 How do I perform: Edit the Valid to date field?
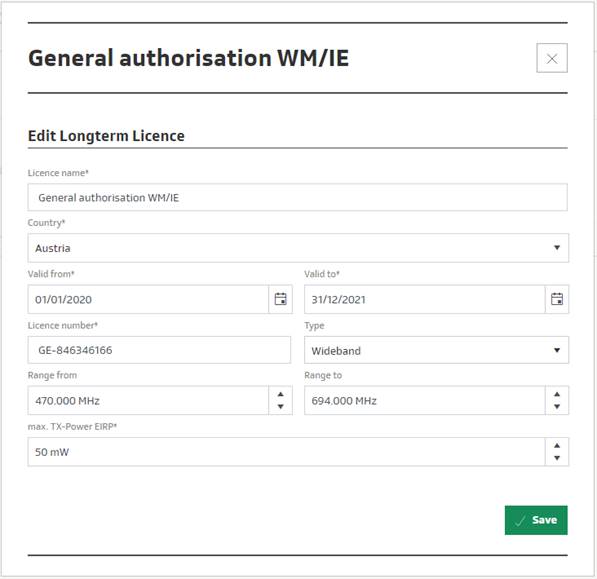click(x=425, y=299)
